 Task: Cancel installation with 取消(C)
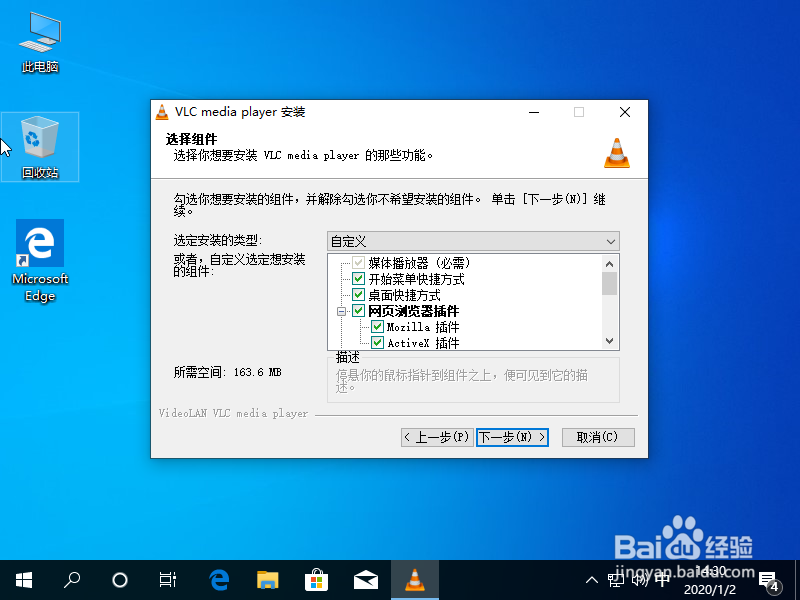(x=598, y=437)
